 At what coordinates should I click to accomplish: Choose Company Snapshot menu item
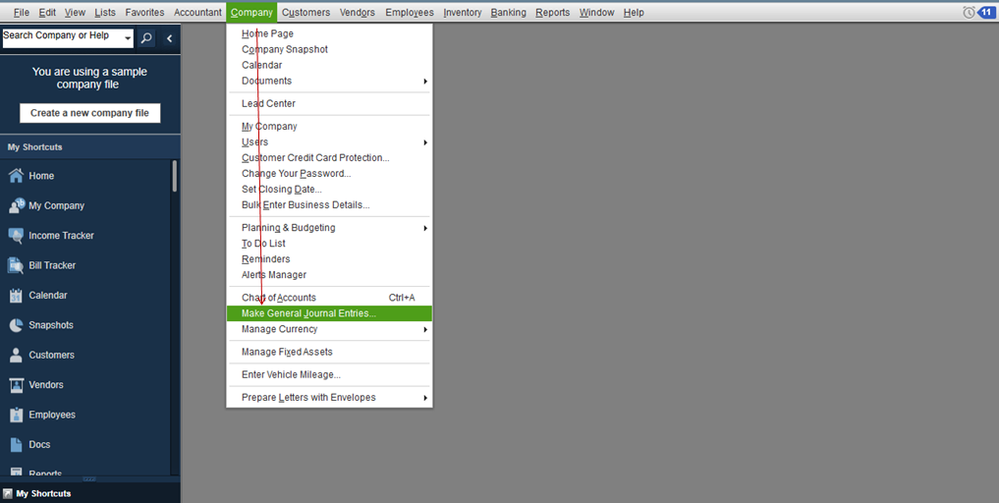point(329,49)
